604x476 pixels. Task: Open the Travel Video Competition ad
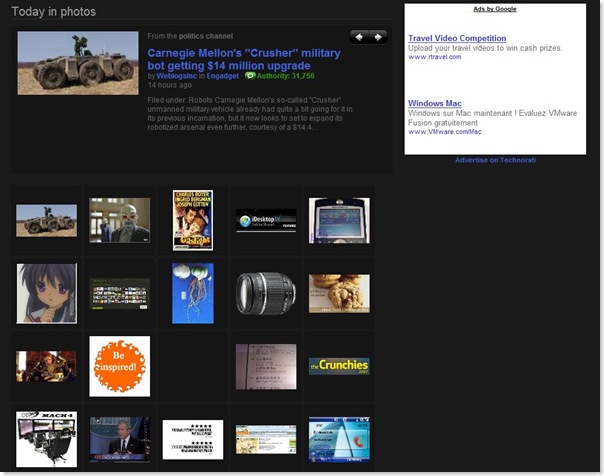pyautogui.click(x=457, y=38)
